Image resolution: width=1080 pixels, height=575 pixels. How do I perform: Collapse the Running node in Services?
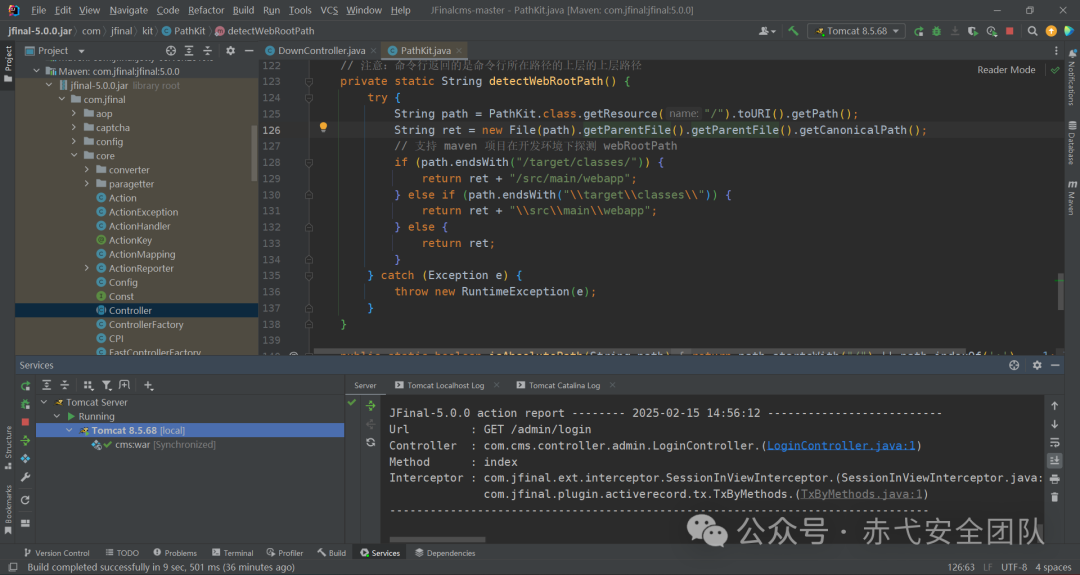(57, 417)
